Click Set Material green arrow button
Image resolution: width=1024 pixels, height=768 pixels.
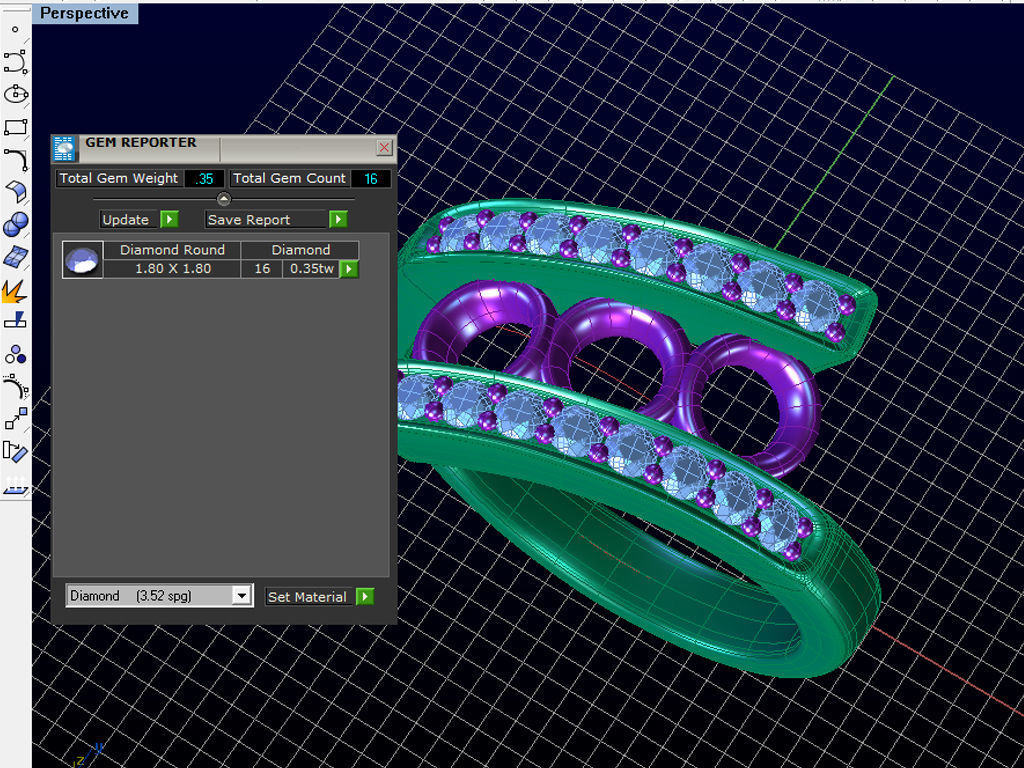coord(365,596)
